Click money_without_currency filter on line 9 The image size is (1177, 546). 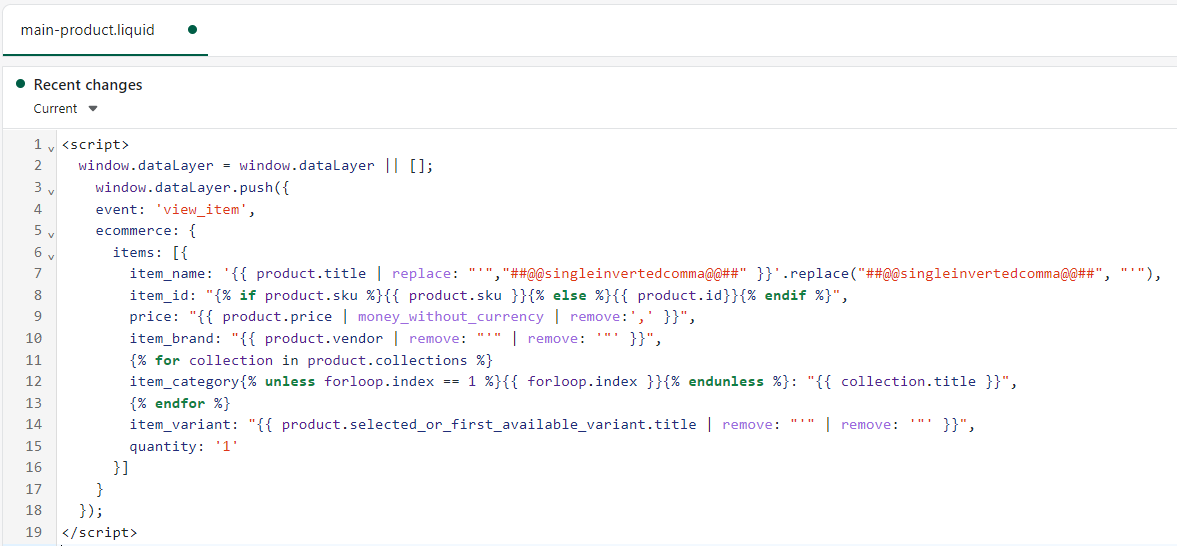[450, 318]
